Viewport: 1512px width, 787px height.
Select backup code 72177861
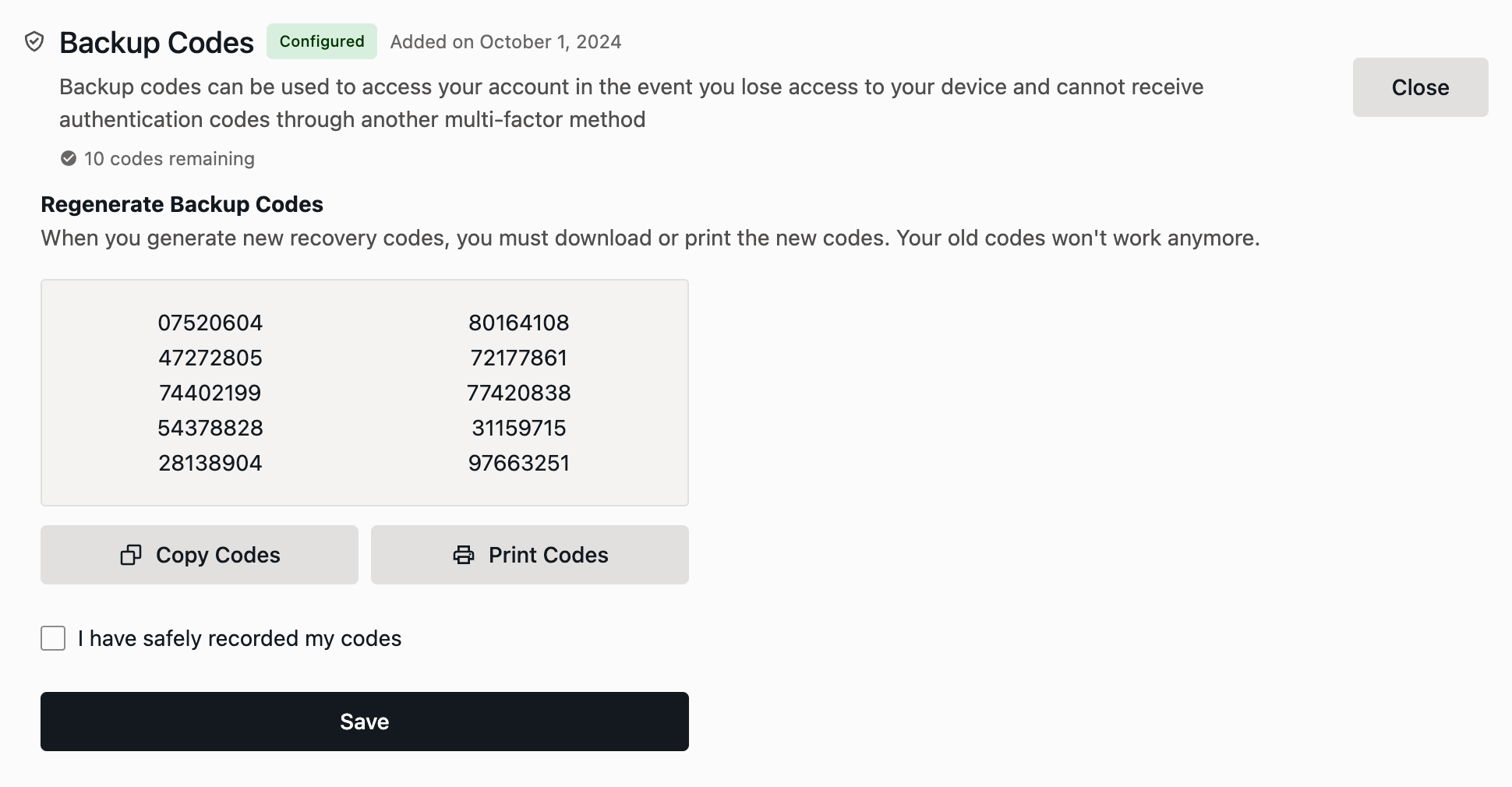point(519,358)
